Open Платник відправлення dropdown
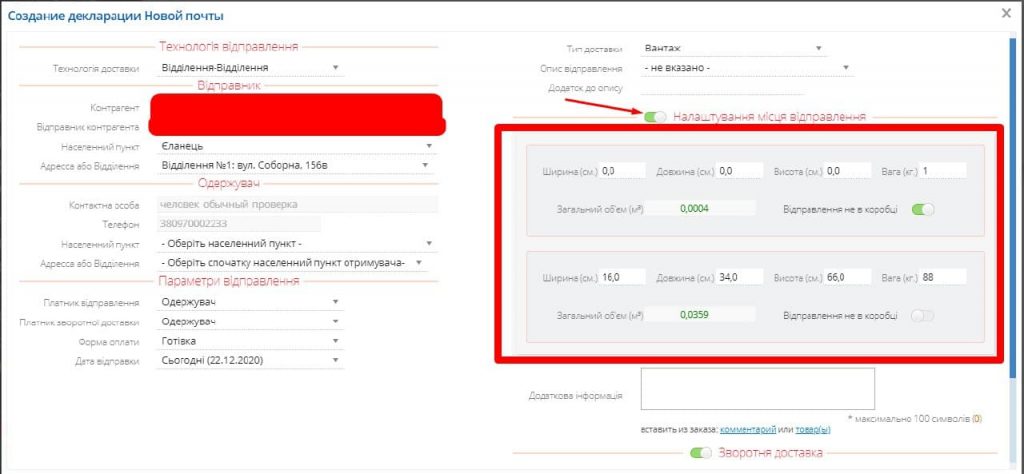Screen dimensions: 1024x474 point(250,302)
